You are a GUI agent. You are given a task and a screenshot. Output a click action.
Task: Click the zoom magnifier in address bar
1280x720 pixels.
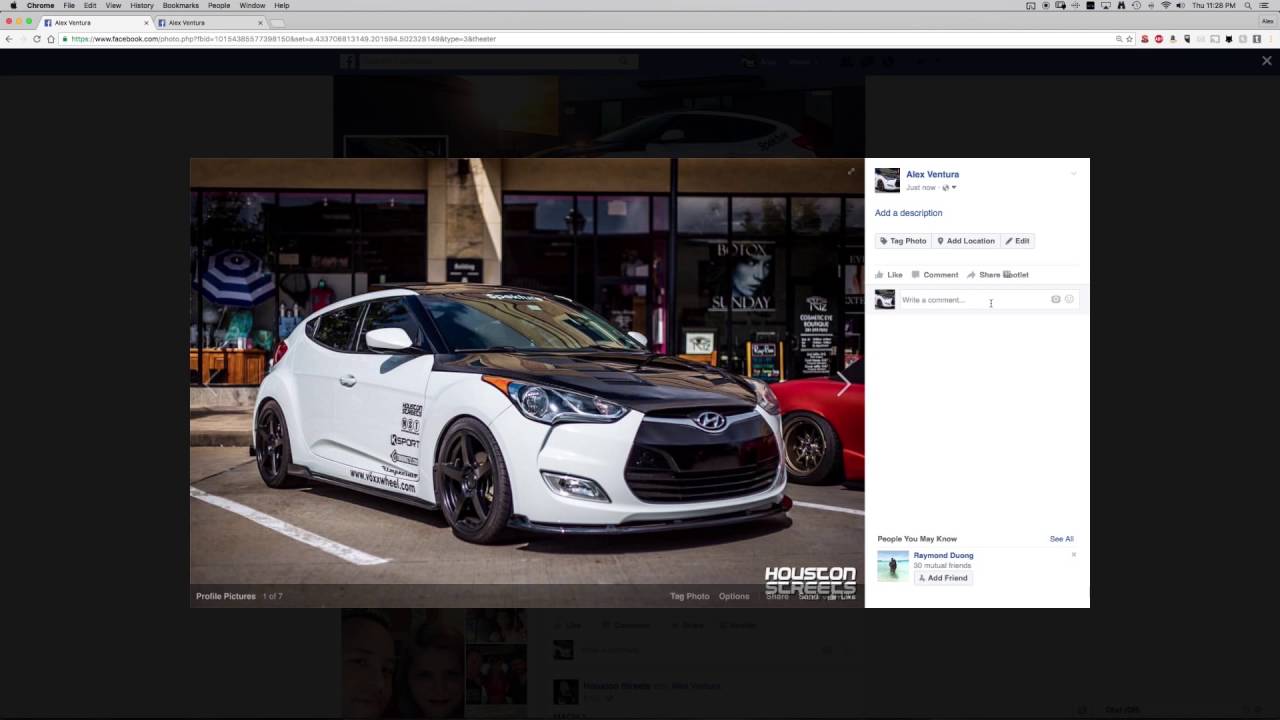(1119, 39)
